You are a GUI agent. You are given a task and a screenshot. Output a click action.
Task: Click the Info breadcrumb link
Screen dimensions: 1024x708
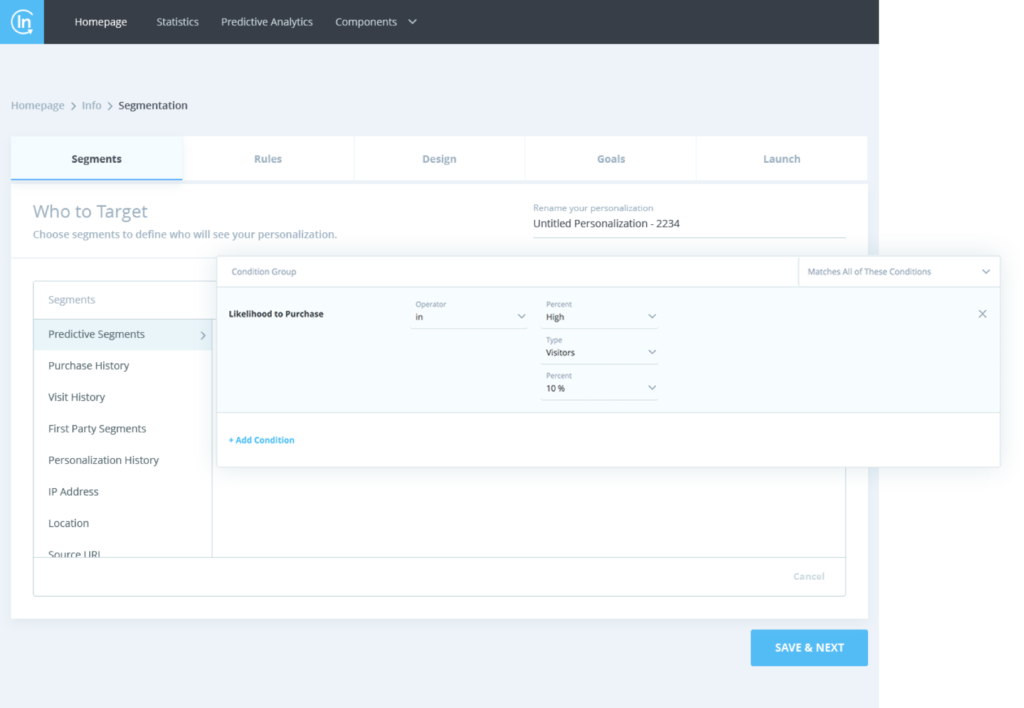(x=91, y=105)
